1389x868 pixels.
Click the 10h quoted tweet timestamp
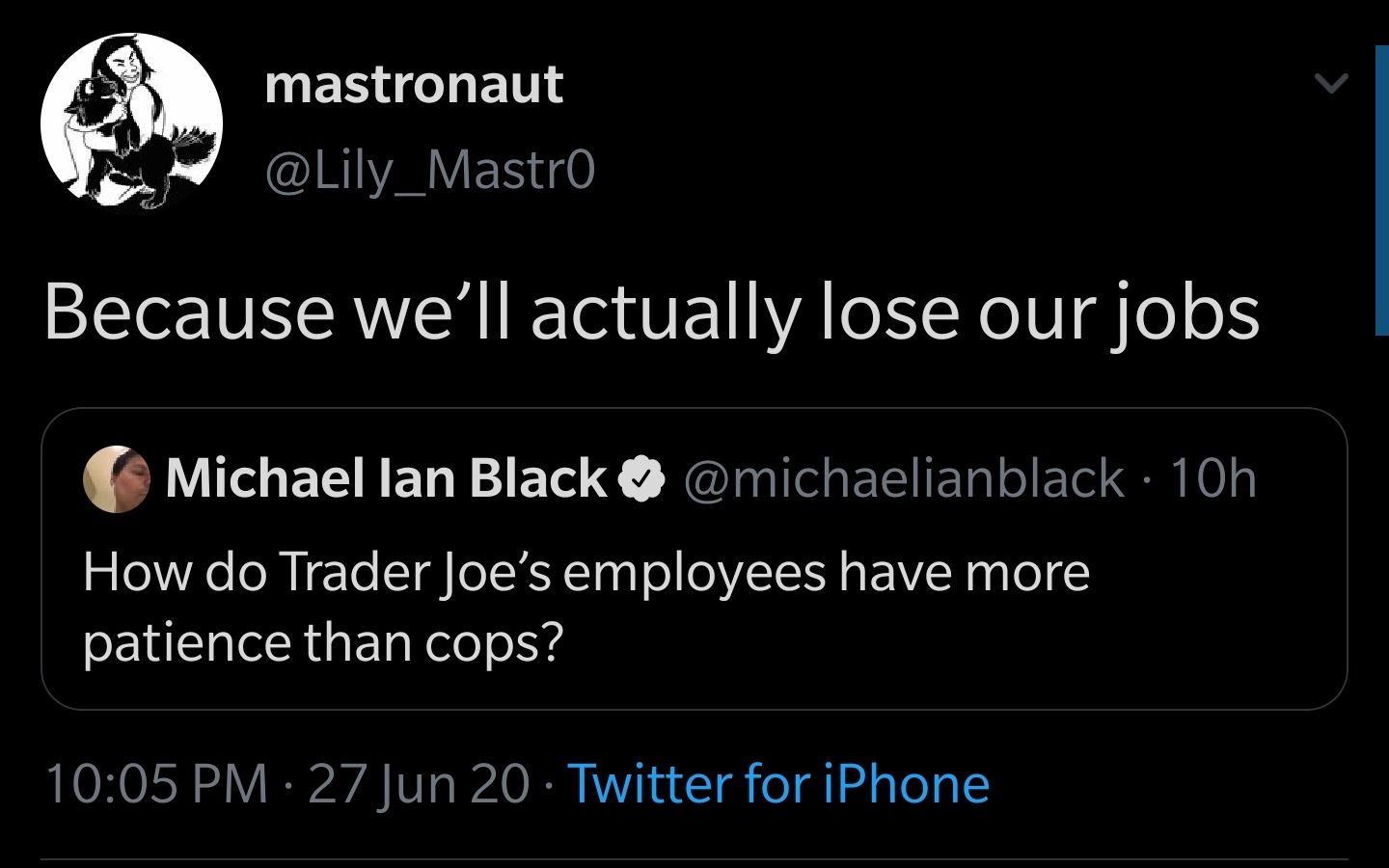(x=1213, y=478)
